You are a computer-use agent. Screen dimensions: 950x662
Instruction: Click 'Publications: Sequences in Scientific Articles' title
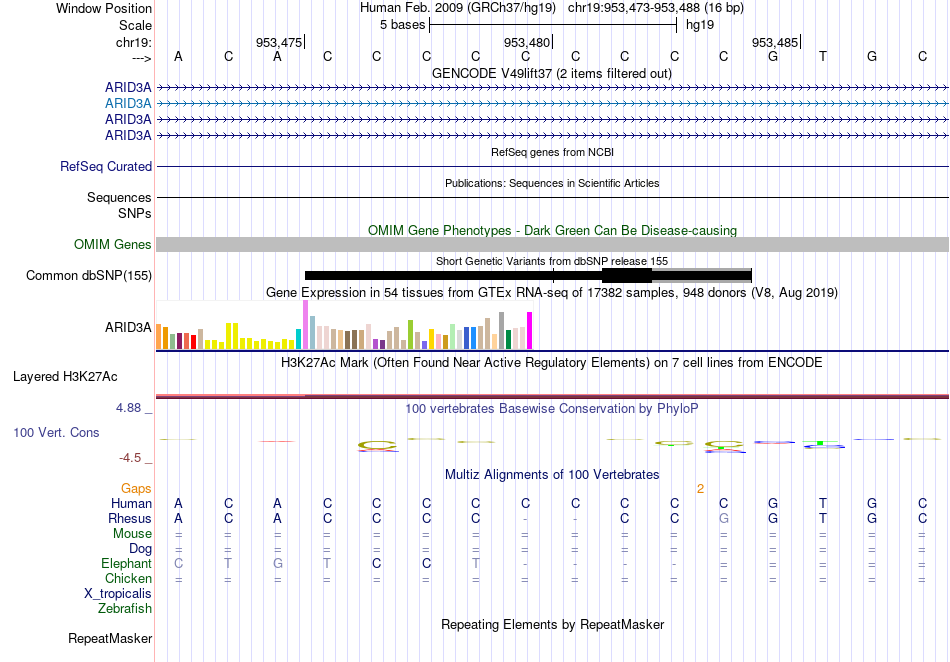pos(552,183)
